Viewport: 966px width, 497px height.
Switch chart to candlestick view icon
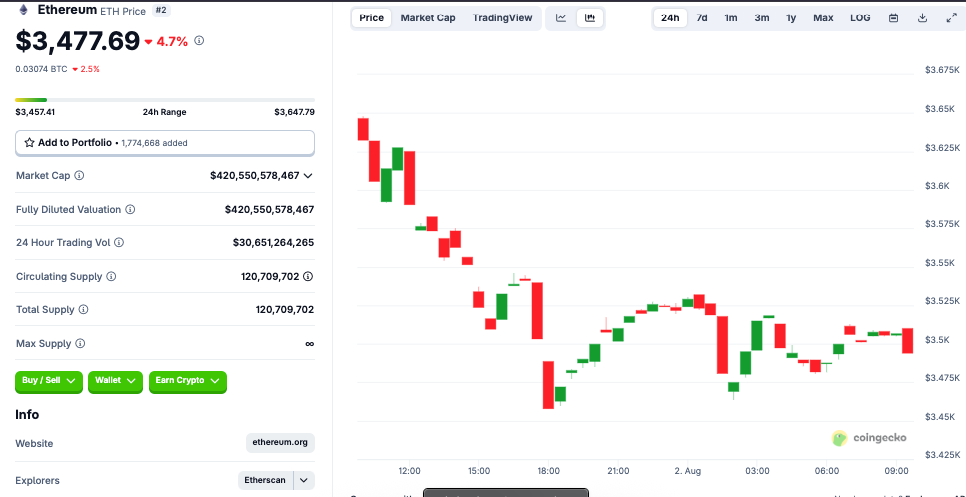click(x=590, y=18)
